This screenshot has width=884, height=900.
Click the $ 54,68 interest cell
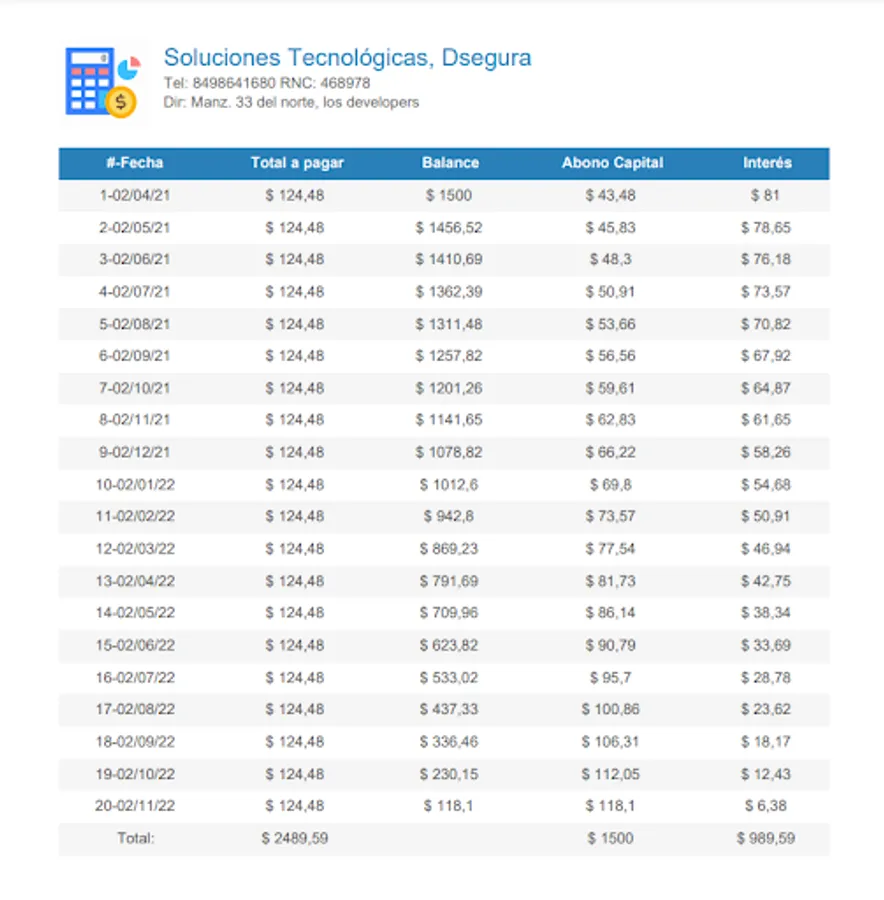tap(765, 485)
